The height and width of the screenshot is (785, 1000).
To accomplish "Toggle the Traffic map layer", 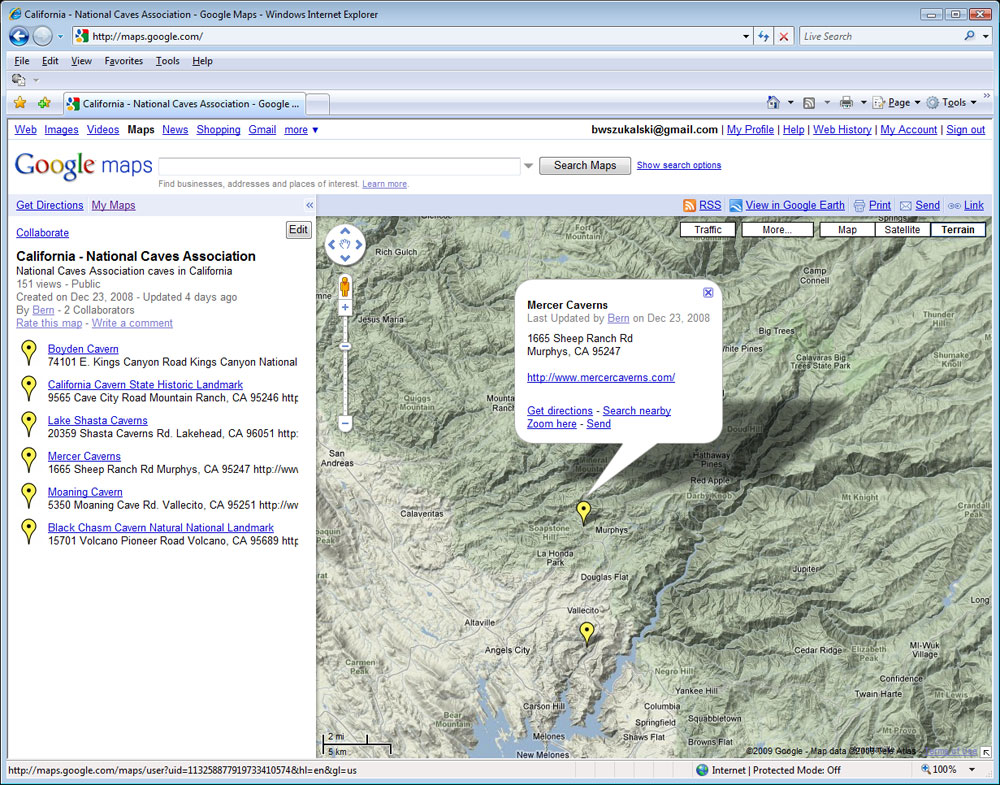I will [708, 230].
